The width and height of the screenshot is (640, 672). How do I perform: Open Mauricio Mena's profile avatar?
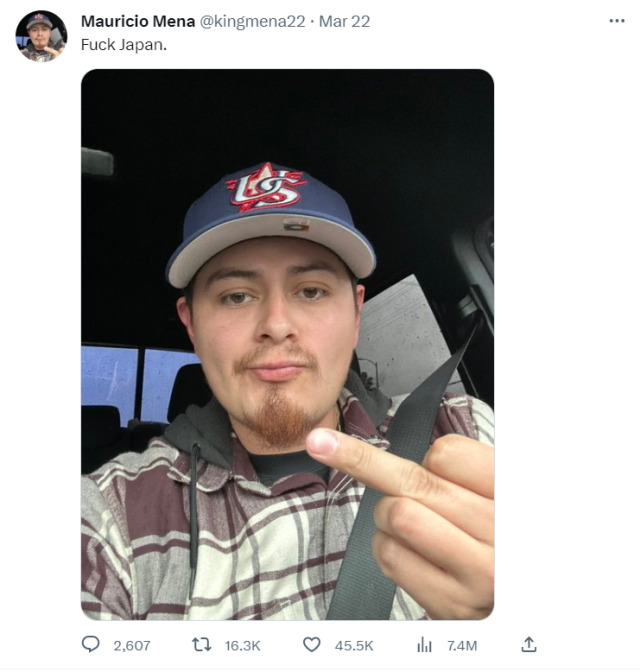coord(41,36)
